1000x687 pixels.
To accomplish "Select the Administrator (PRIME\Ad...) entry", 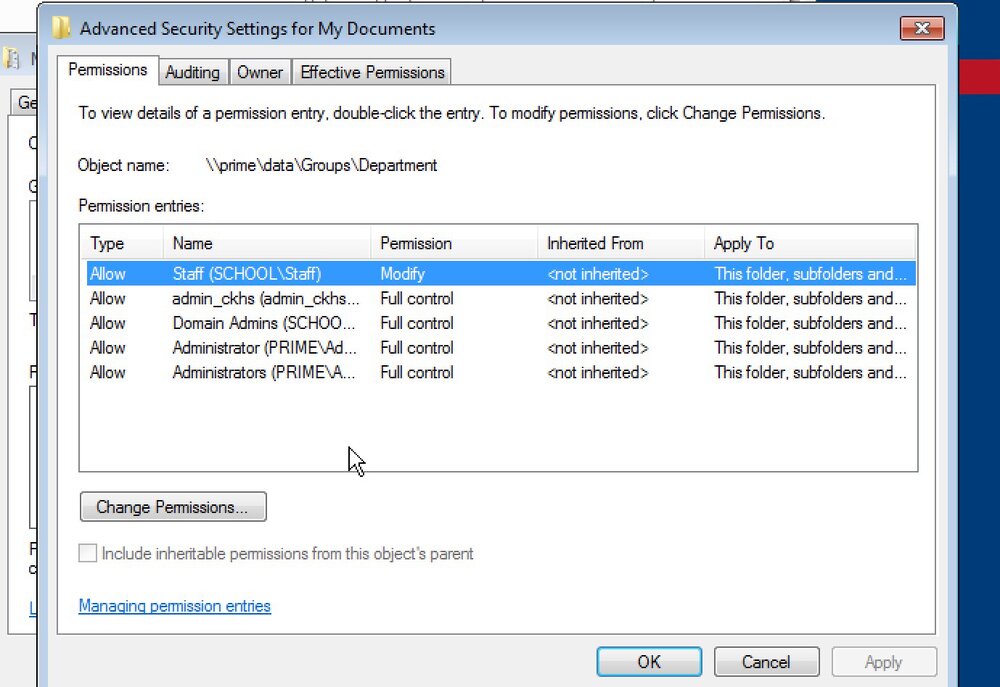I will (x=501, y=348).
